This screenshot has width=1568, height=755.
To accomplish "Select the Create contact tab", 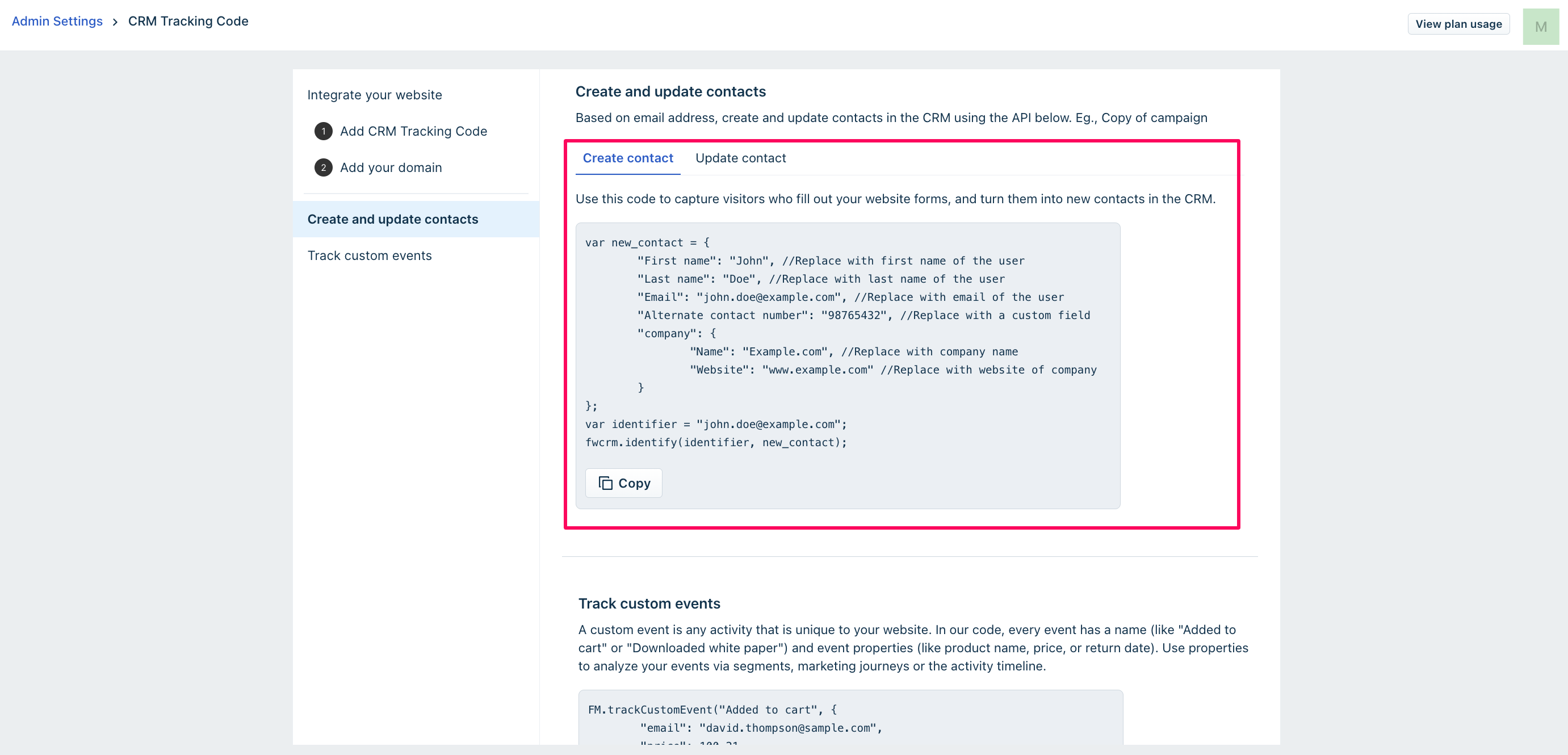I will point(627,158).
